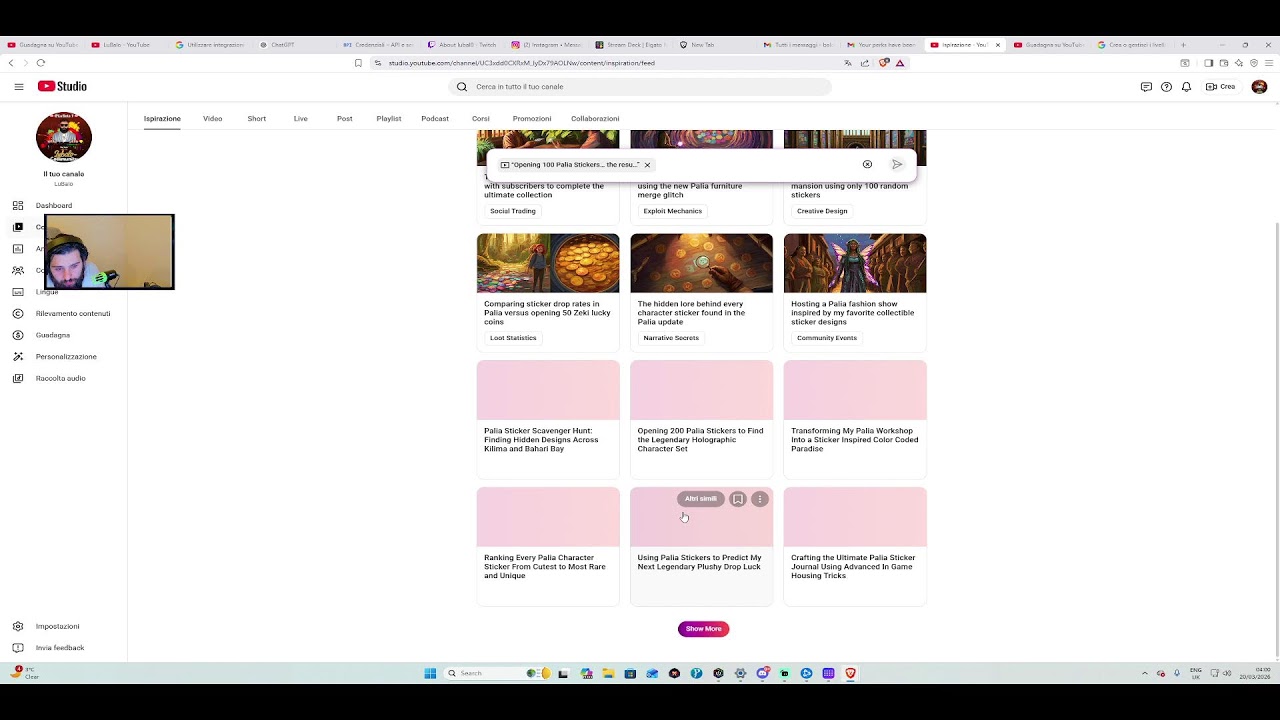The image size is (1280, 720).
Task: Switch to the 'LuBalo - YouTube' browser tab
Action: (126, 45)
